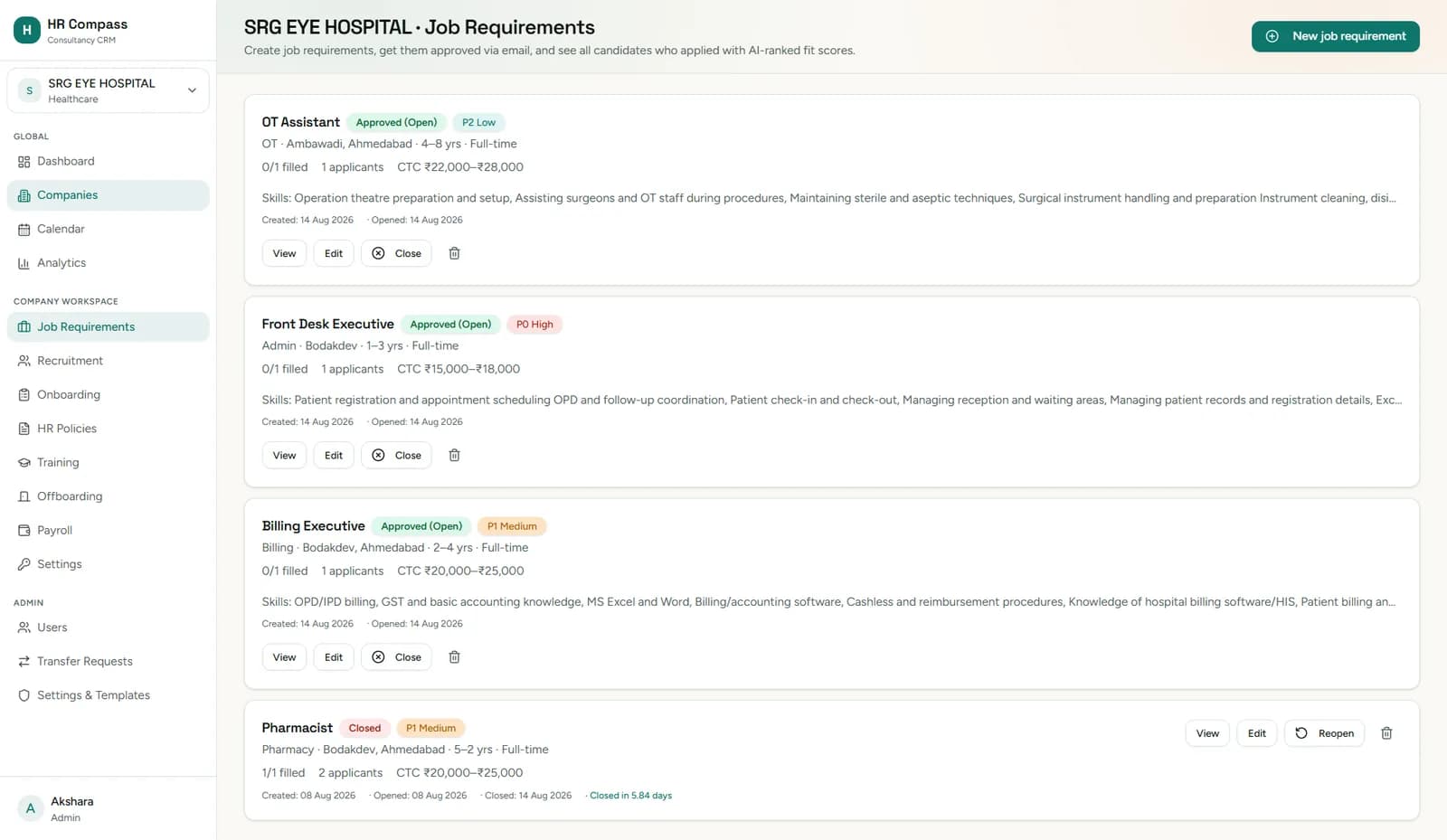1447x840 pixels.
Task: Click the CTC ₹15,000–₹18,000 text
Action: (x=459, y=369)
